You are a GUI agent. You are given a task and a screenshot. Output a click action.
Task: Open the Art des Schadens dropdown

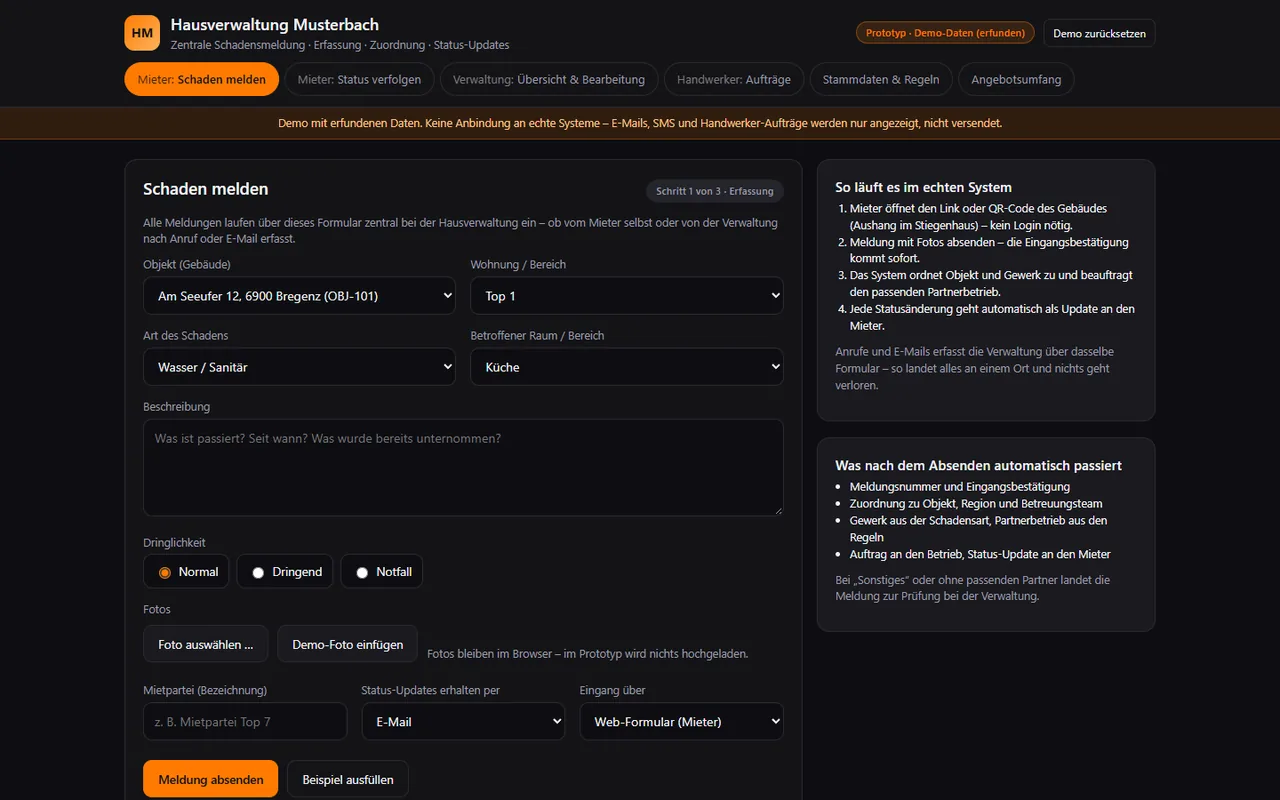point(299,367)
